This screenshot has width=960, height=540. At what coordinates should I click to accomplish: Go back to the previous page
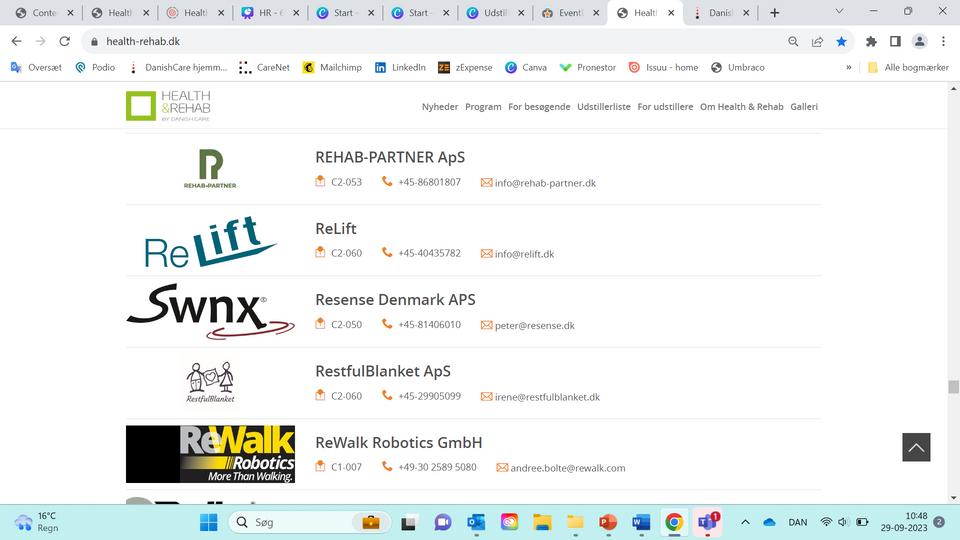pos(17,41)
